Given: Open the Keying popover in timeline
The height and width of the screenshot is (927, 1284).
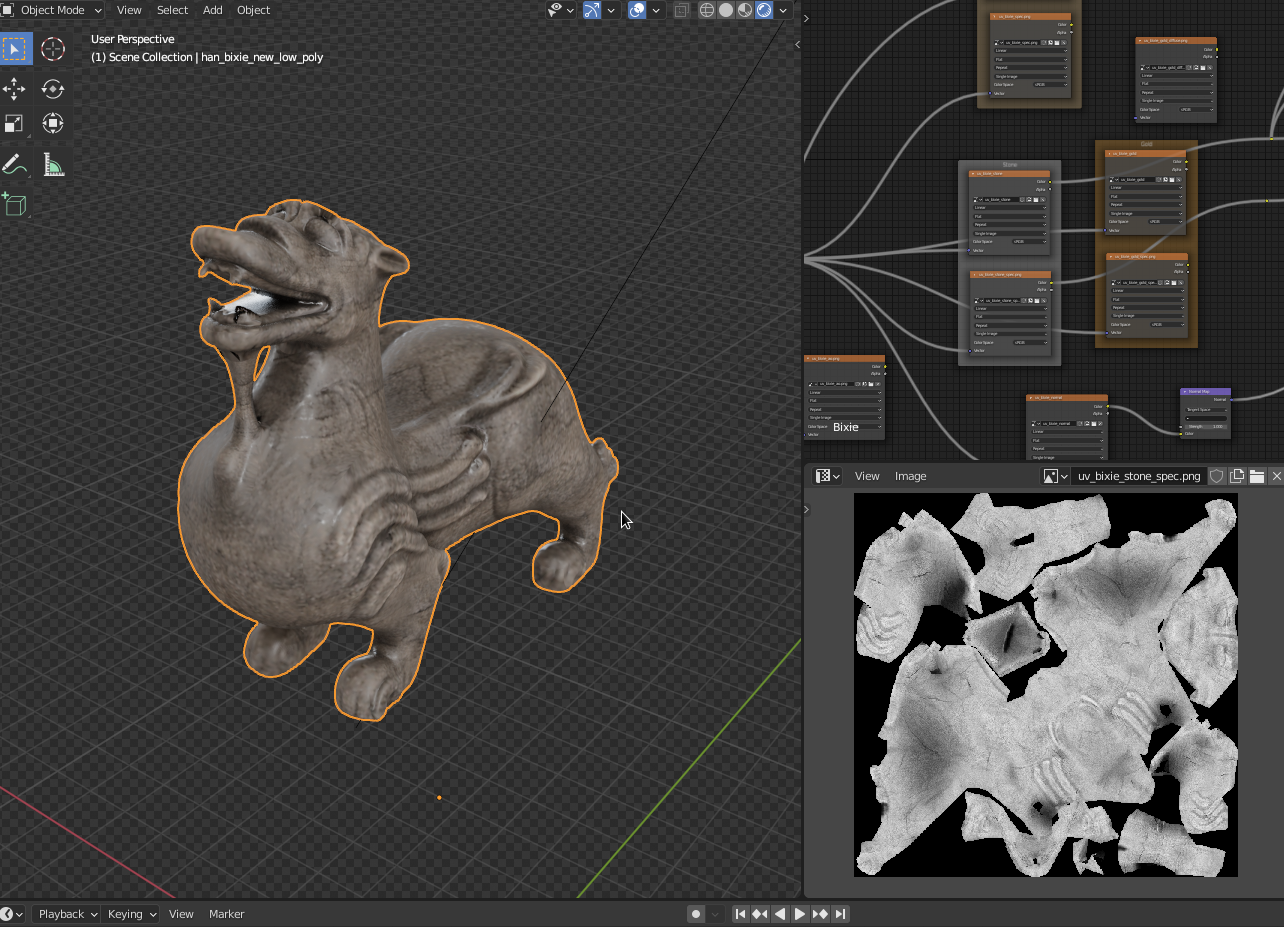Looking at the screenshot, I should (132, 914).
